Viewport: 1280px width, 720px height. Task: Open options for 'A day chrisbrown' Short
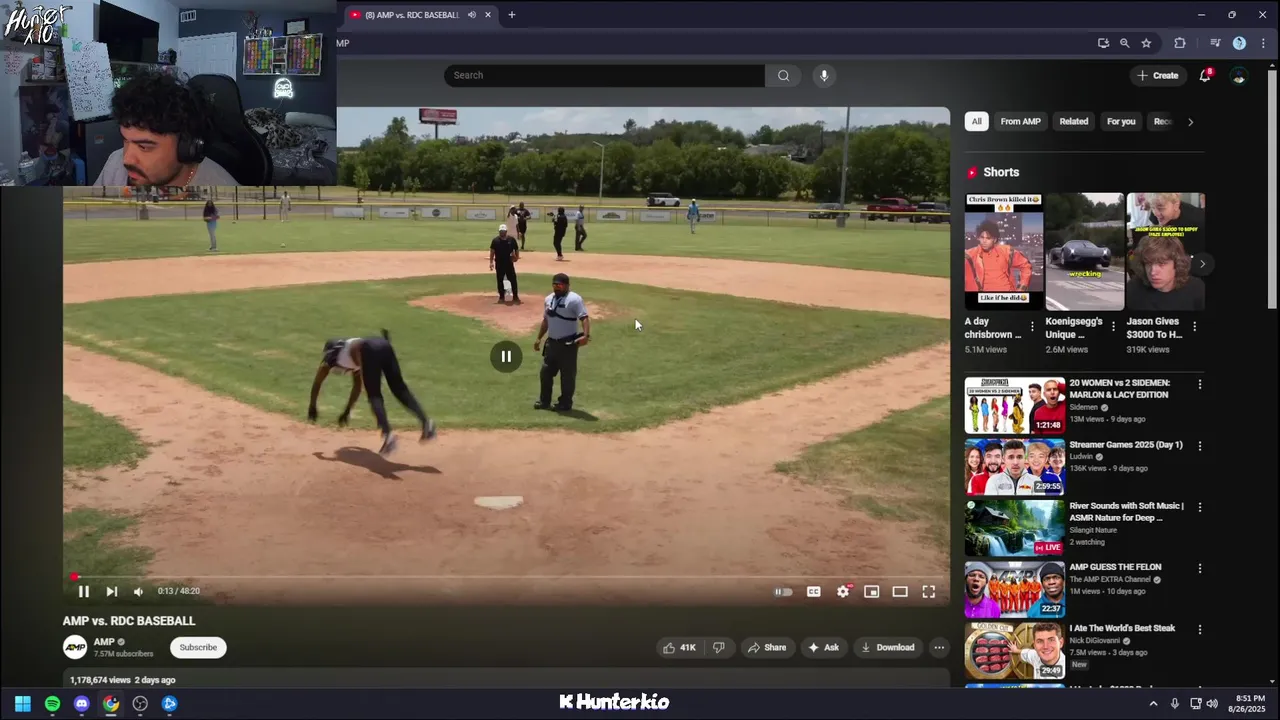1032,327
